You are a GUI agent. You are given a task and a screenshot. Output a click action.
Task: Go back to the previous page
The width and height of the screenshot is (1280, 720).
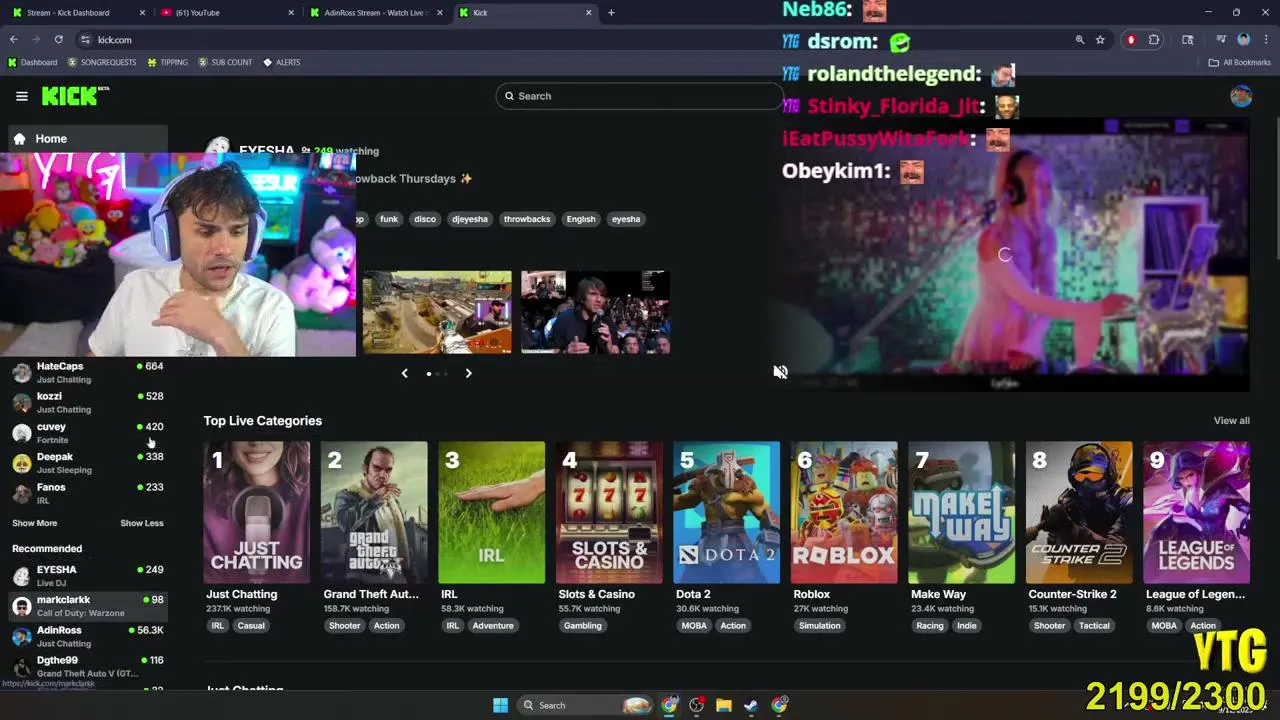pos(14,40)
